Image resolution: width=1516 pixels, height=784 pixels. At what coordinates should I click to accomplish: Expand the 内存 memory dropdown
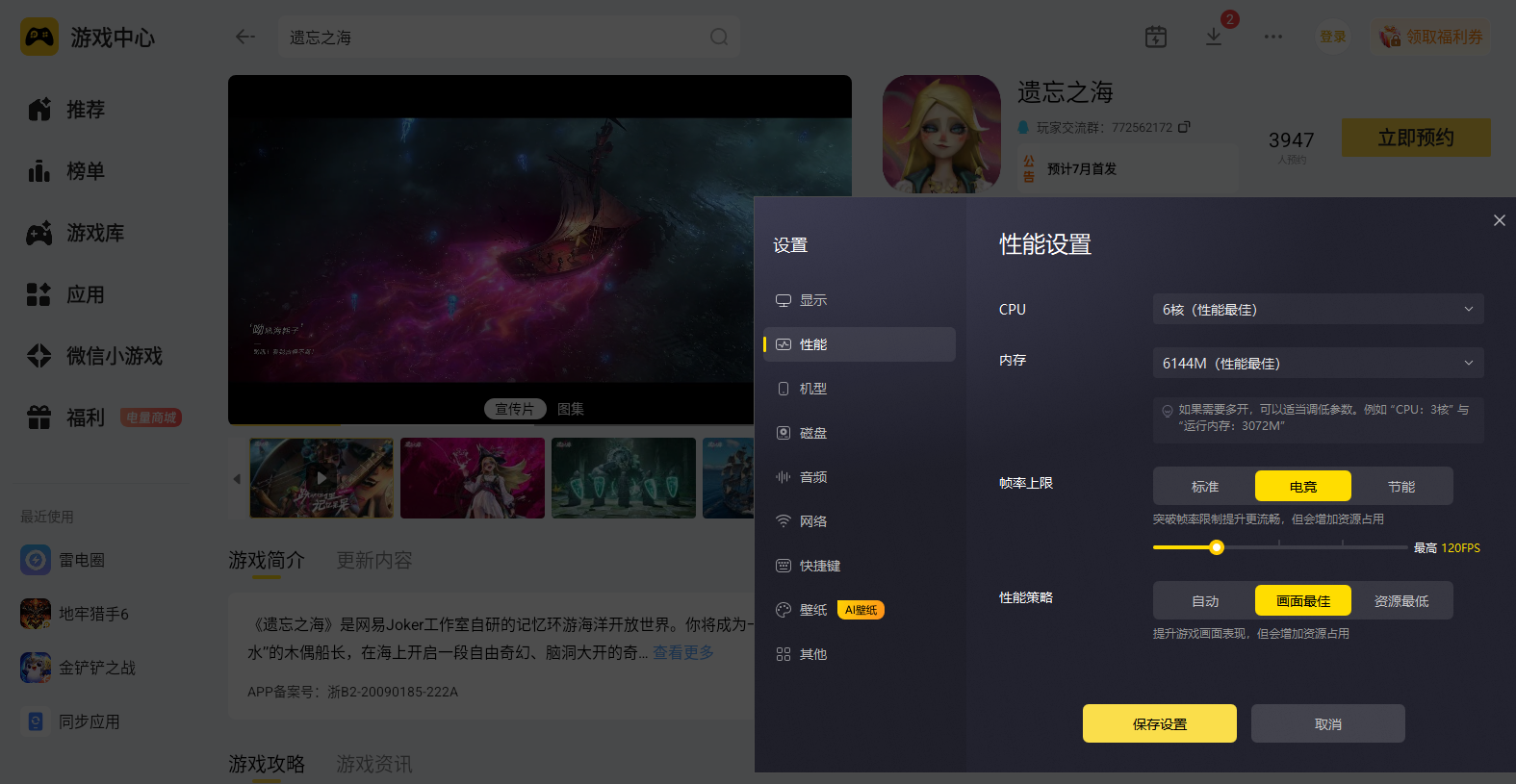[x=1319, y=364]
